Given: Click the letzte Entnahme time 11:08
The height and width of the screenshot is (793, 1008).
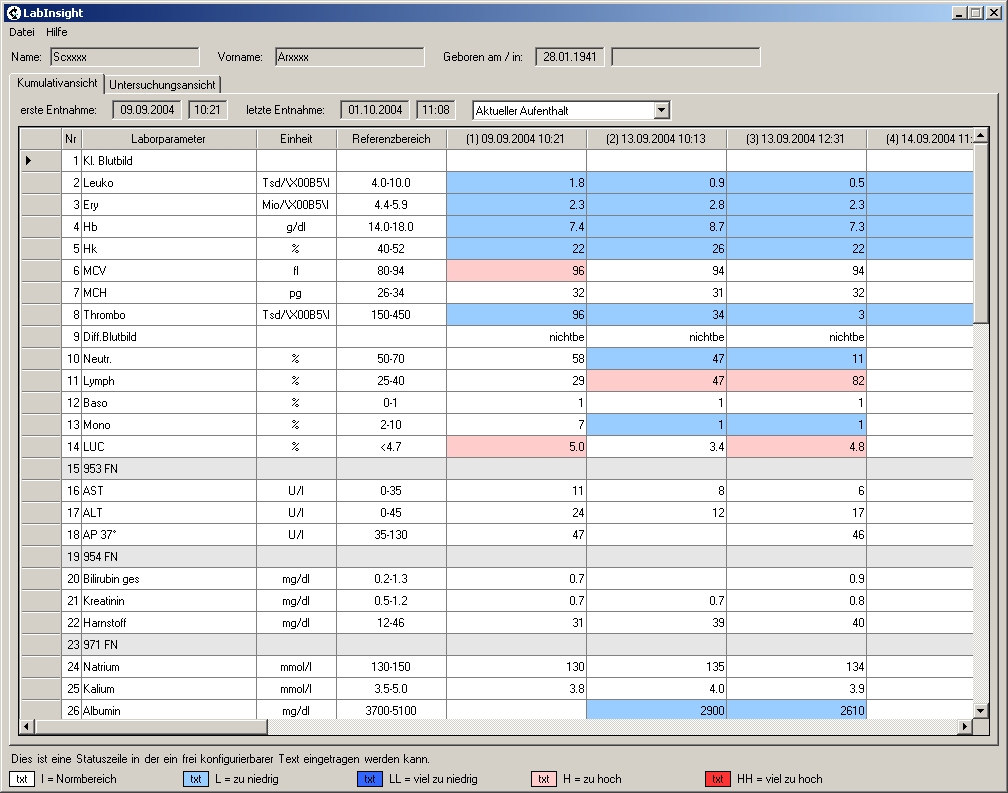Looking at the screenshot, I should pos(436,110).
